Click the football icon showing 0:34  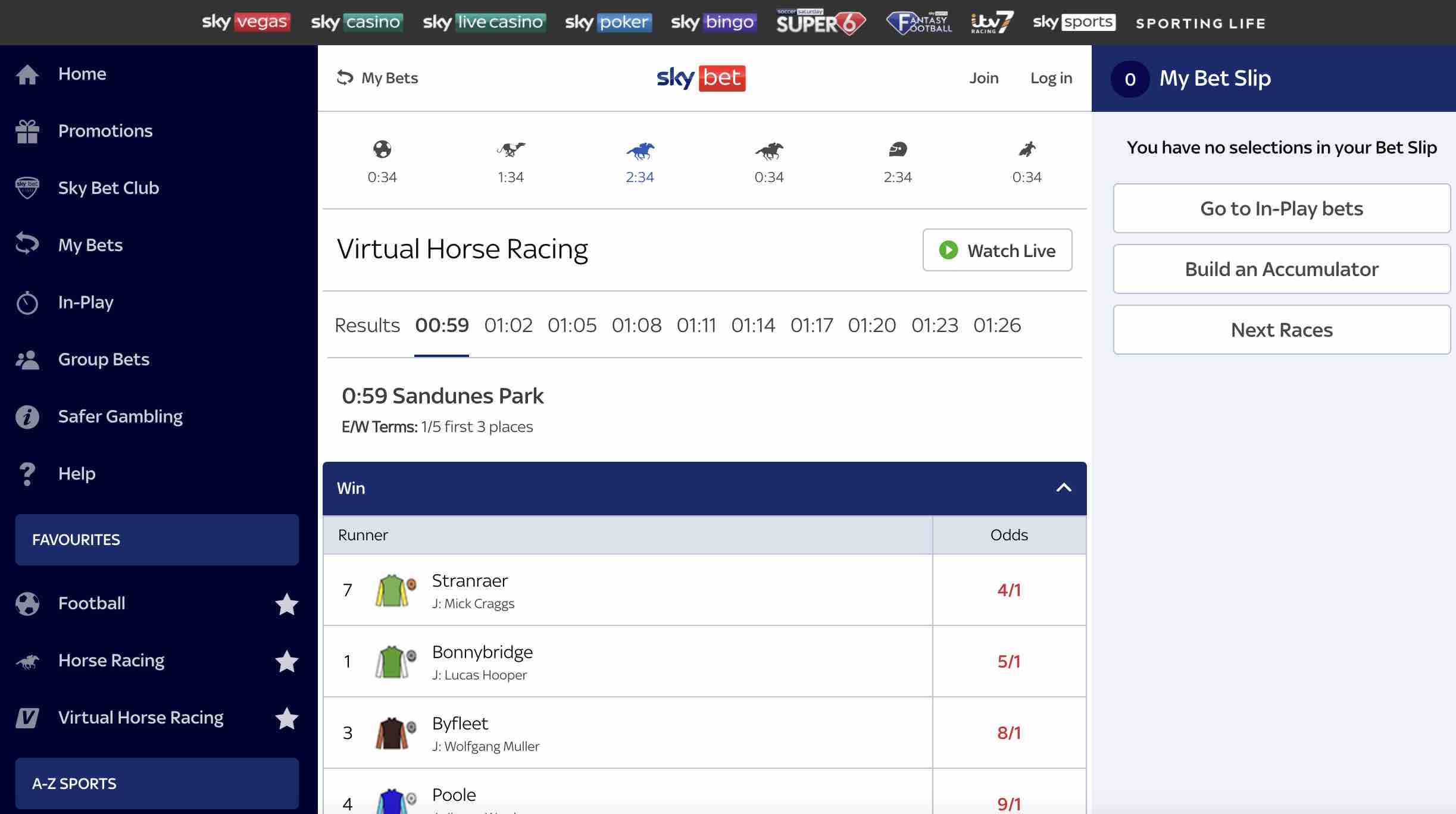click(x=382, y=150)
